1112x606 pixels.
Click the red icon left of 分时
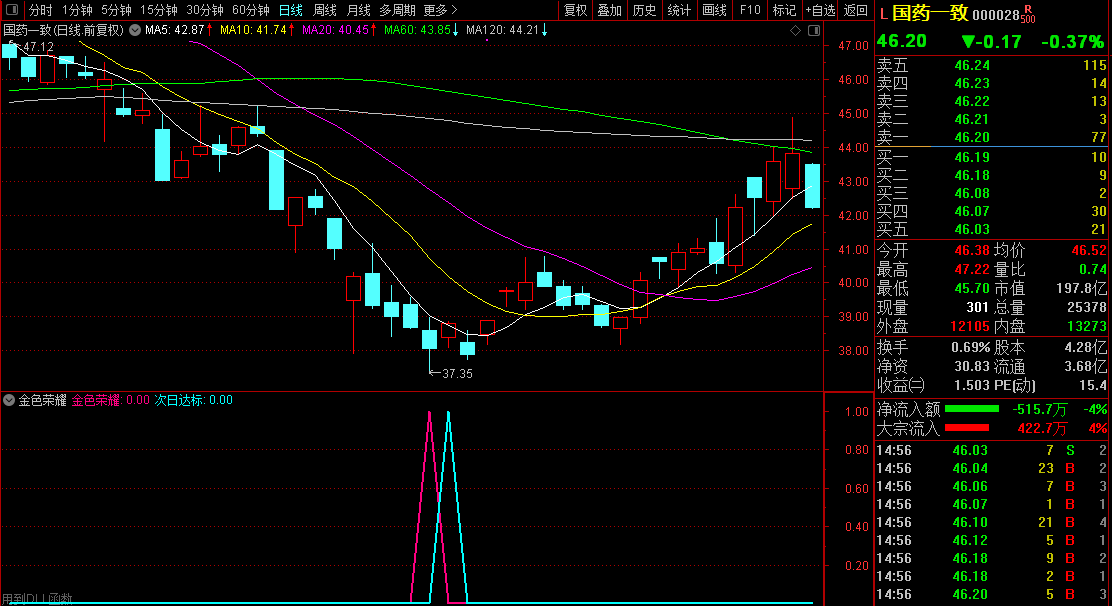pyautogui.click(x=13, y=10)
